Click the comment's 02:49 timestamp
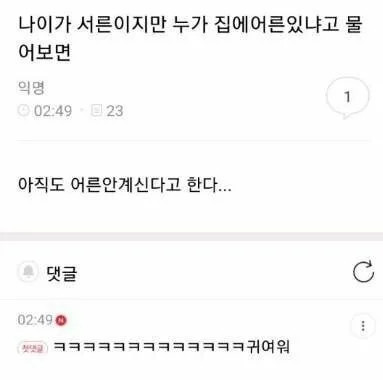This screenshot has width=383, height=380. tap(35, 320)
